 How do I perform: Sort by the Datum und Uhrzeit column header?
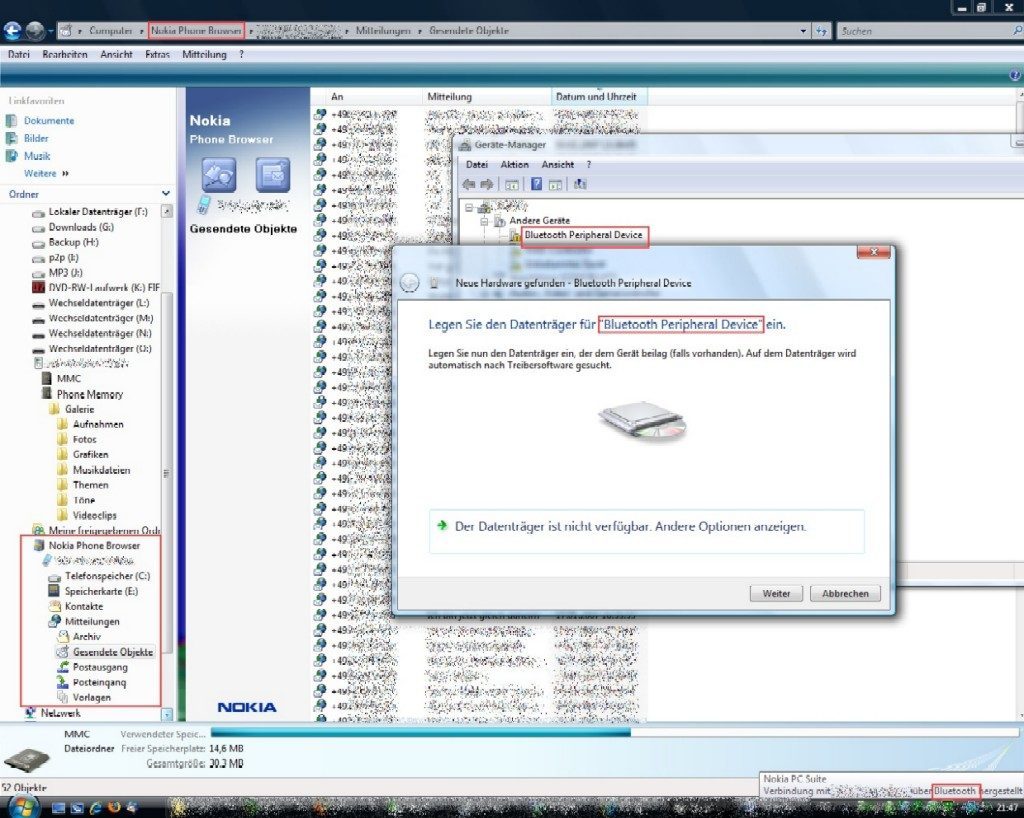pyautogui.click(x=599, y=97)
